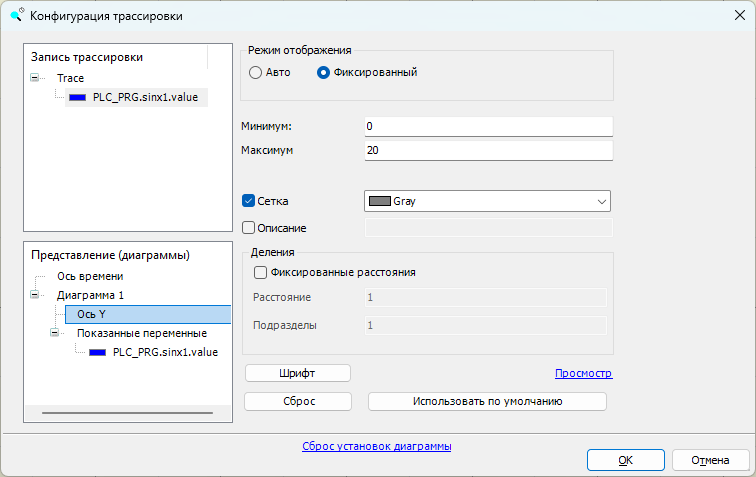Collapse the Trace tree node
756x477 pixels.
click(36, 78)
